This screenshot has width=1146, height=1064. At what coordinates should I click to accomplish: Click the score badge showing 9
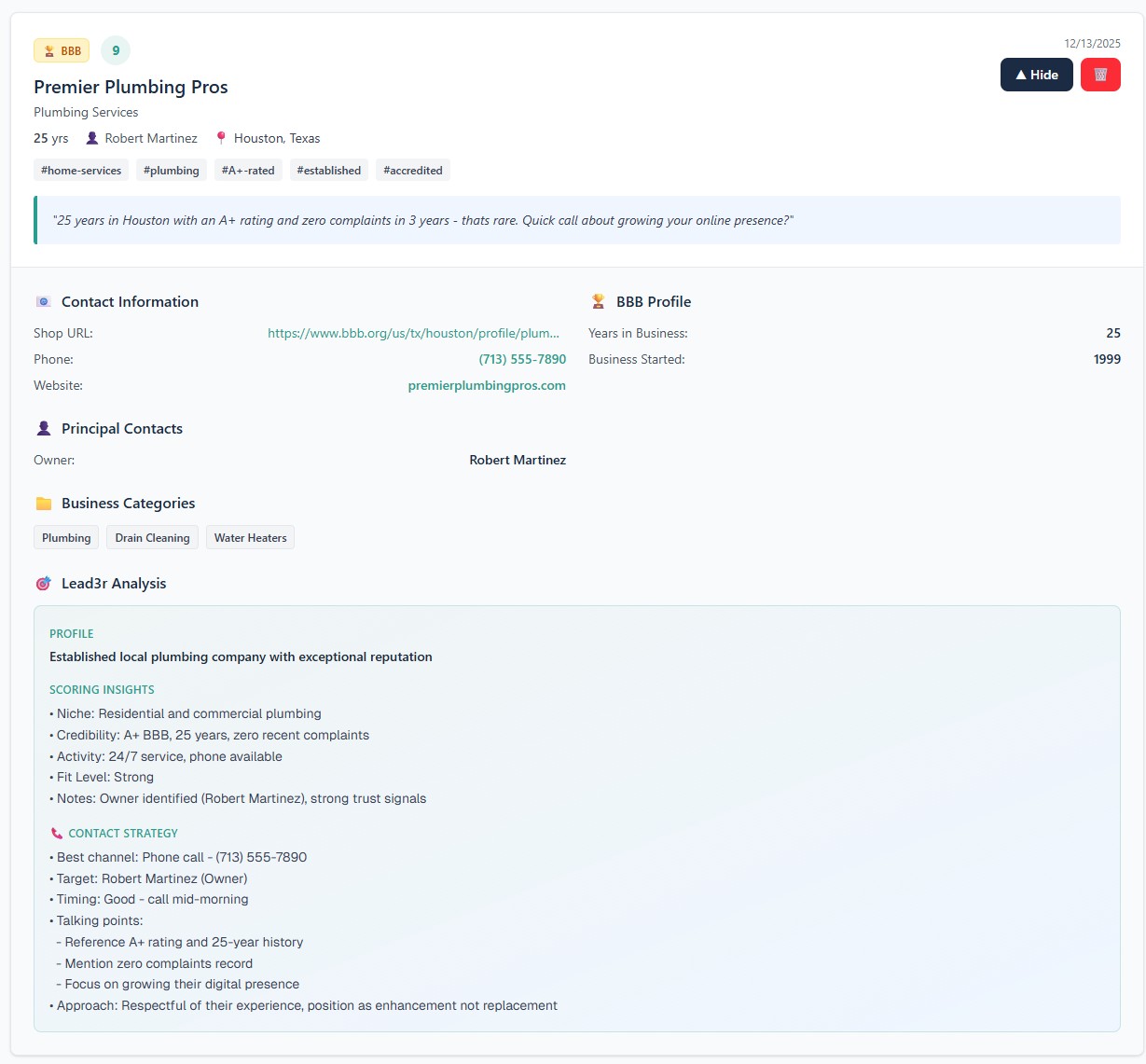[x=116, y=50]
